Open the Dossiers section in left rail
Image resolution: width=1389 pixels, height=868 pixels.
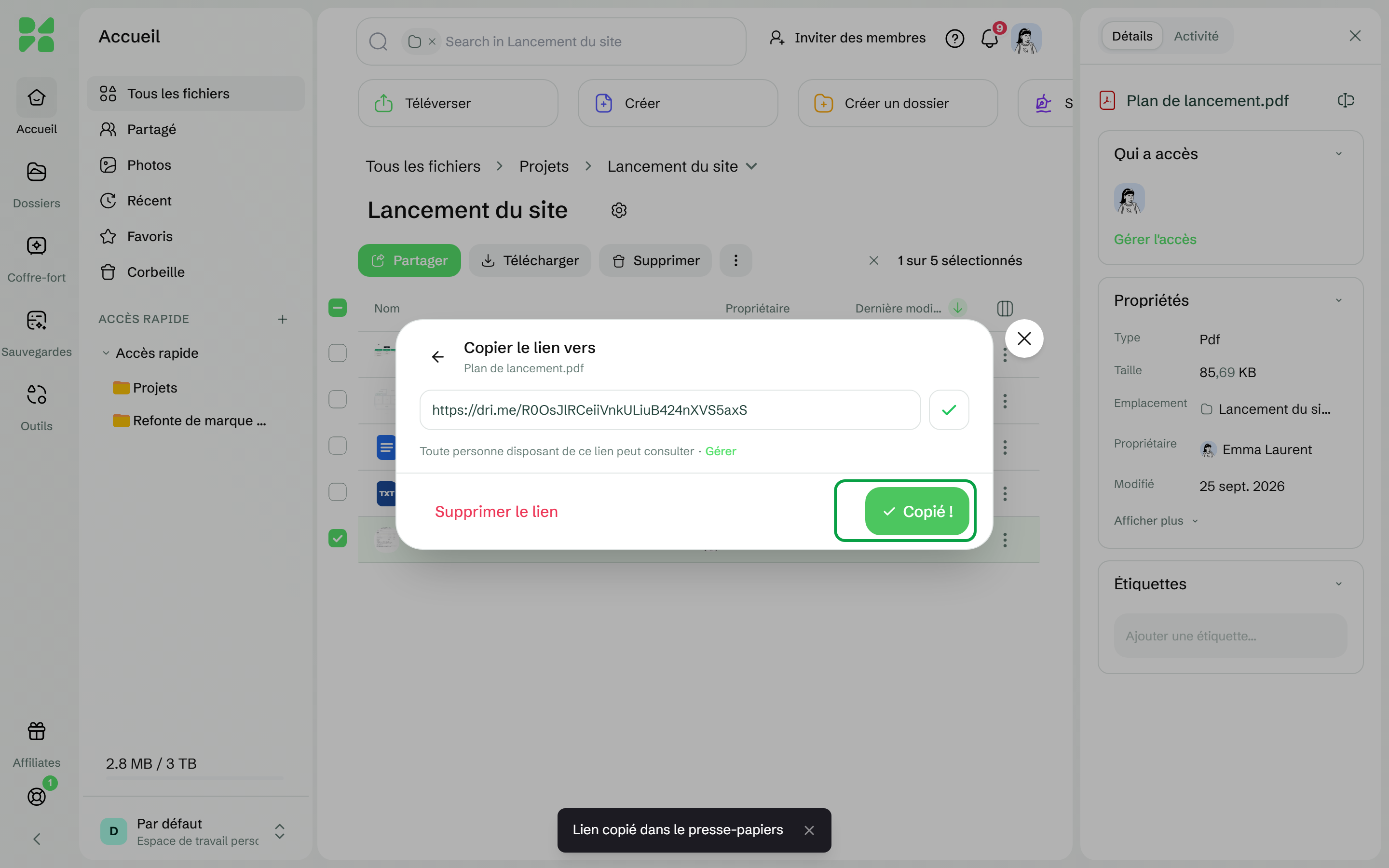point(36,184)
